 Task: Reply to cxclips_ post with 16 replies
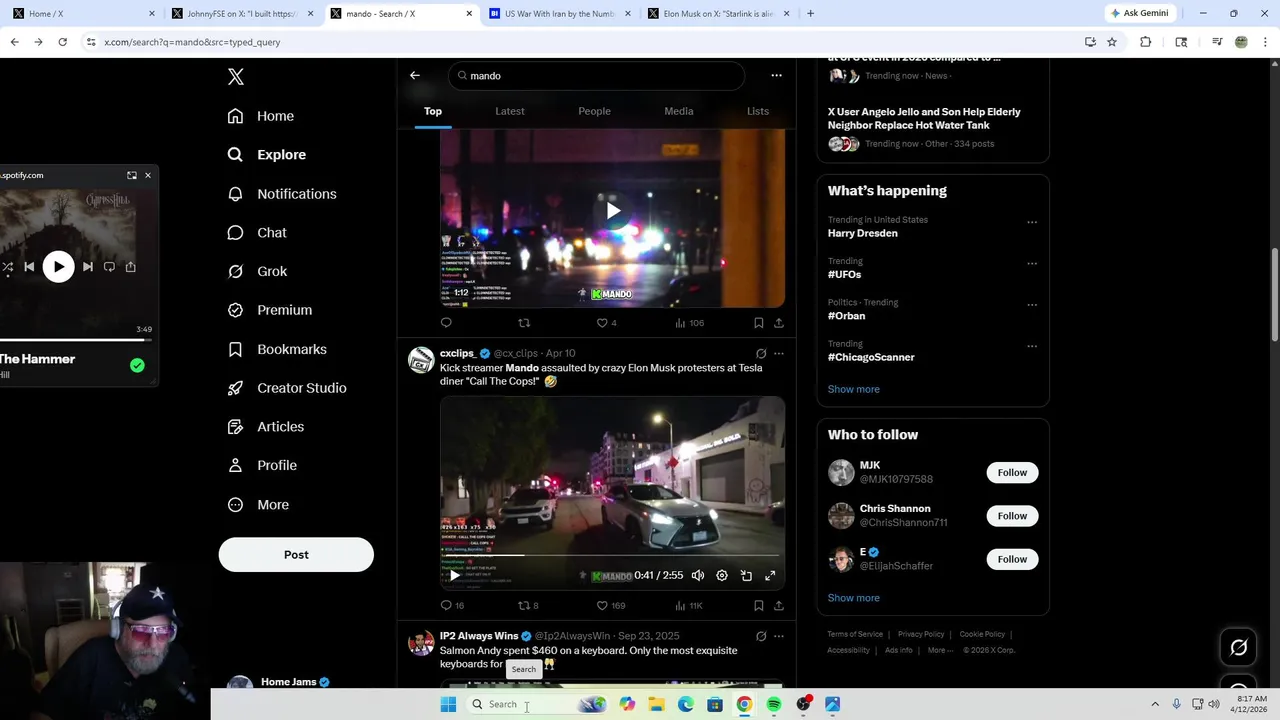[x=452, y=605]
